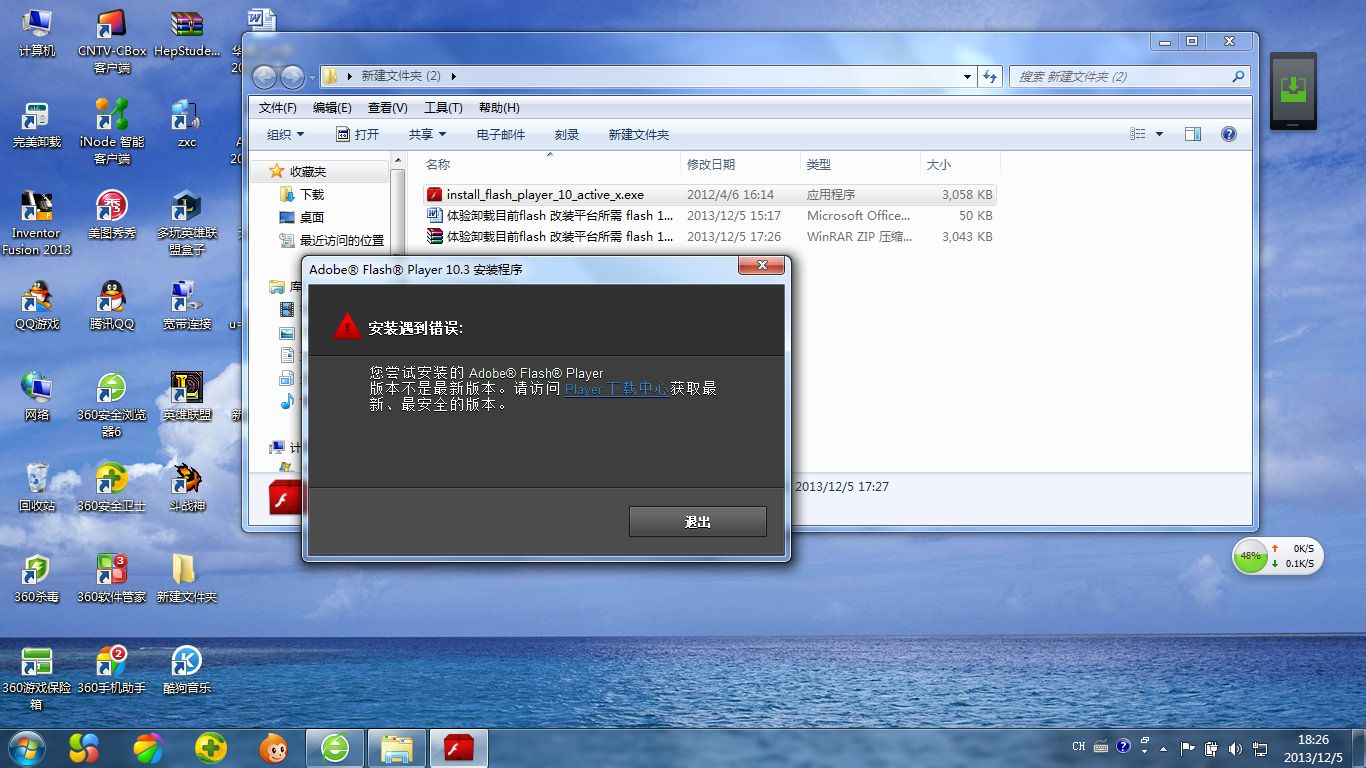The height and width of the screenshot is (768, 1366).
Task: Open explorer help icon
Action: (x=1229, y=134)
